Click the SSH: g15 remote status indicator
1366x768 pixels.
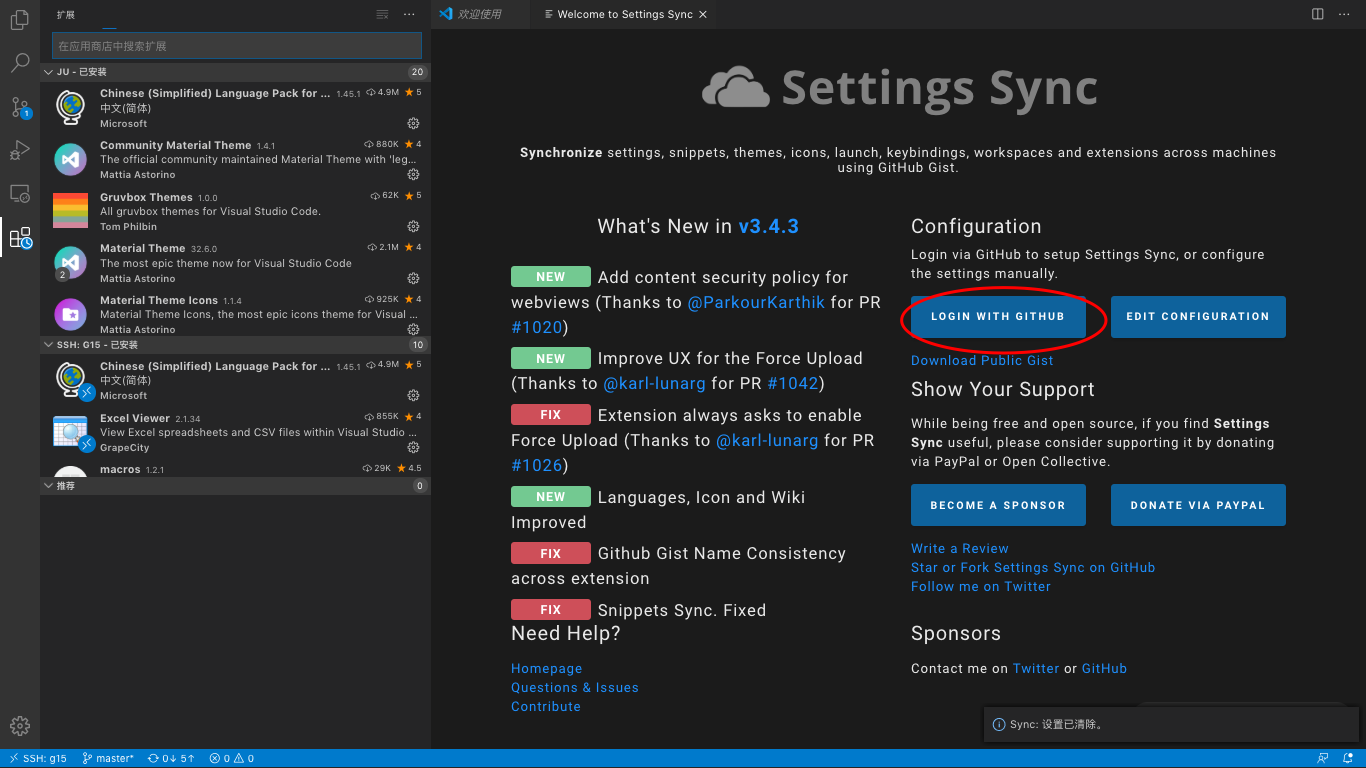39,758
